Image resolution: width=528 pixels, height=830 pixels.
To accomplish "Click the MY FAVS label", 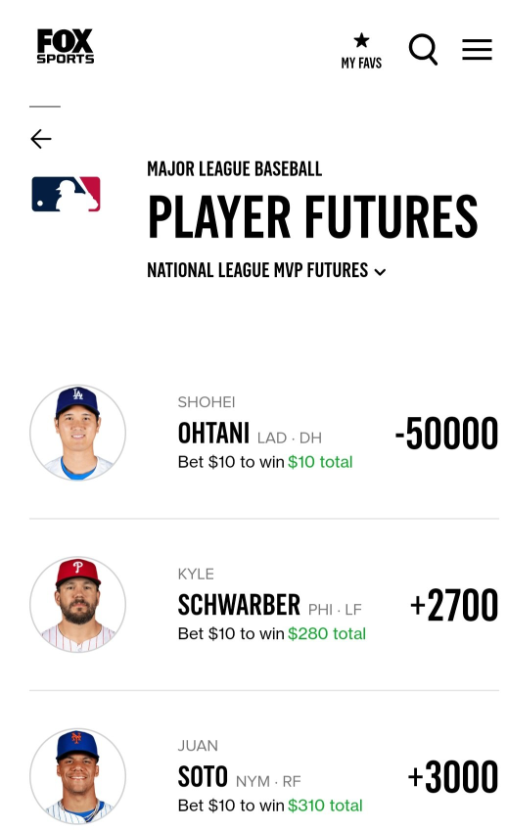I will click(362, 63).
